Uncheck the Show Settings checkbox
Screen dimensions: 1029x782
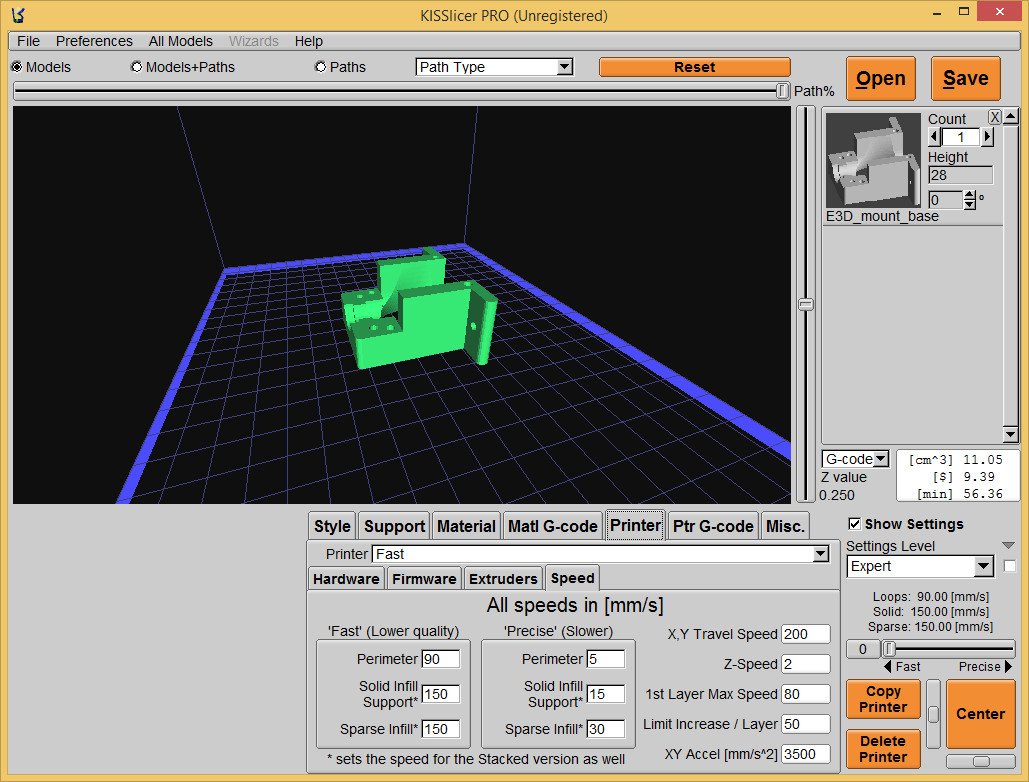[x=854, y=524]
